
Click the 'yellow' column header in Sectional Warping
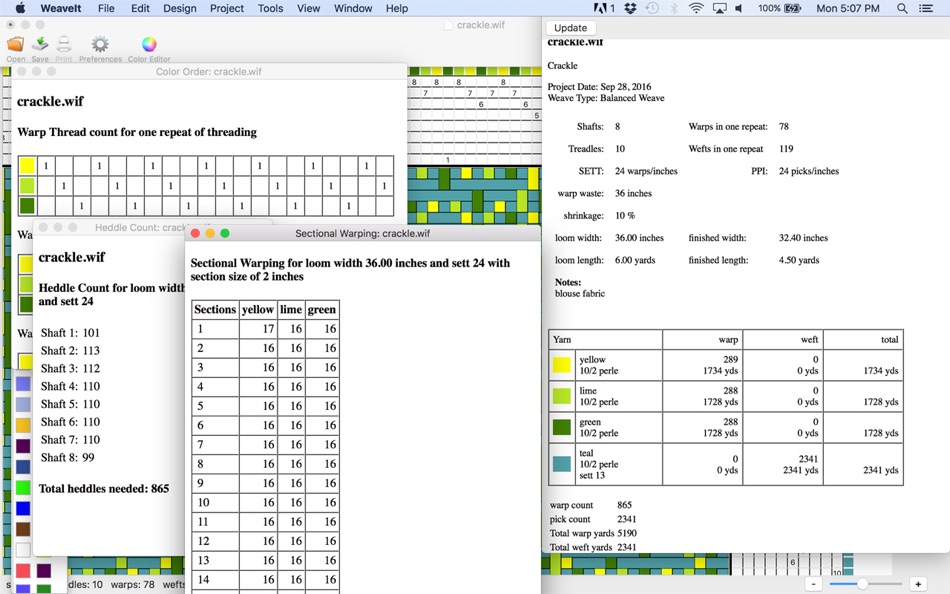click(x=258, y=310)
